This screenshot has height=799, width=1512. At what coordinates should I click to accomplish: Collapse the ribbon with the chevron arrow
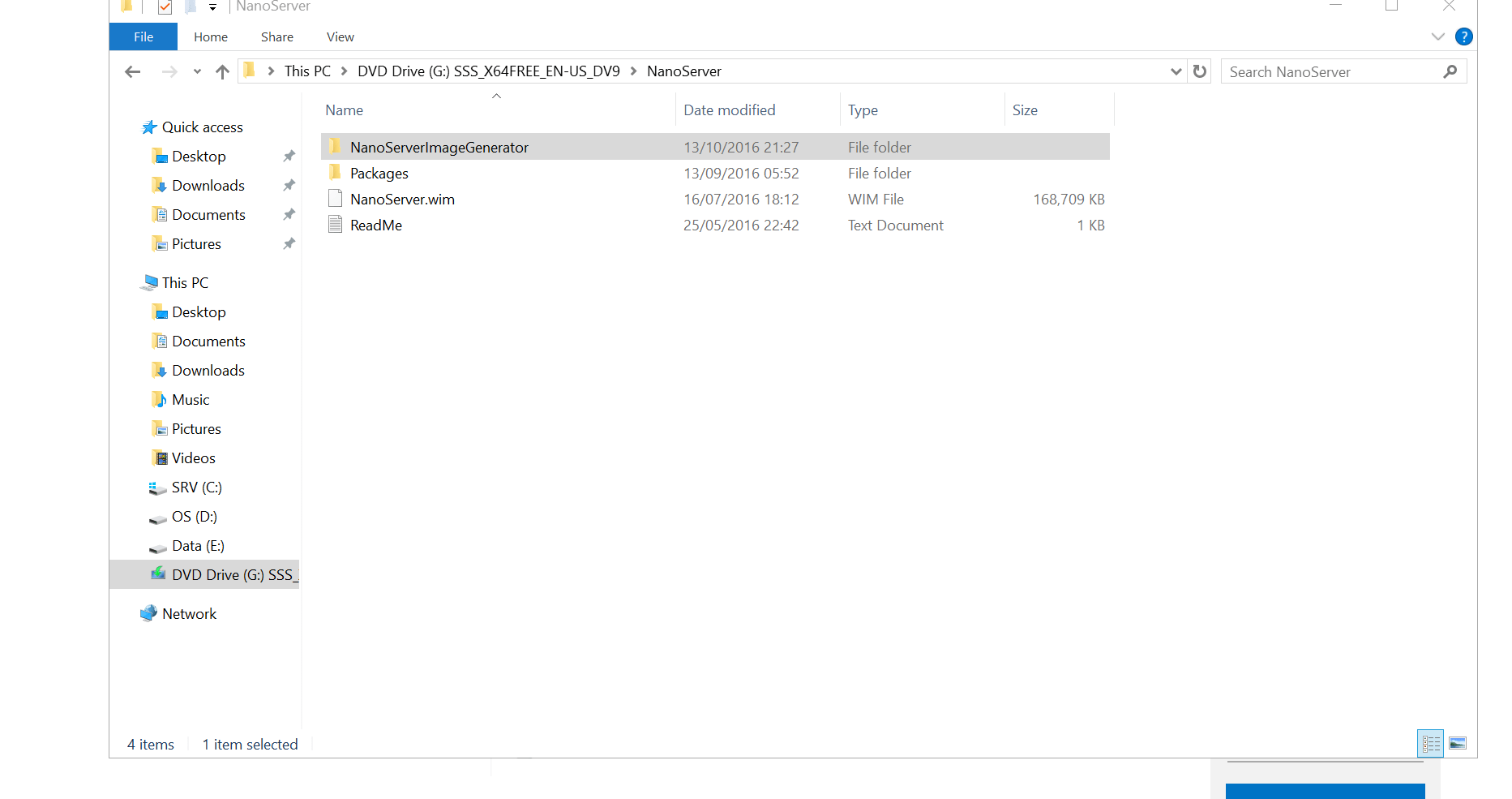(x=1437, y=37)
